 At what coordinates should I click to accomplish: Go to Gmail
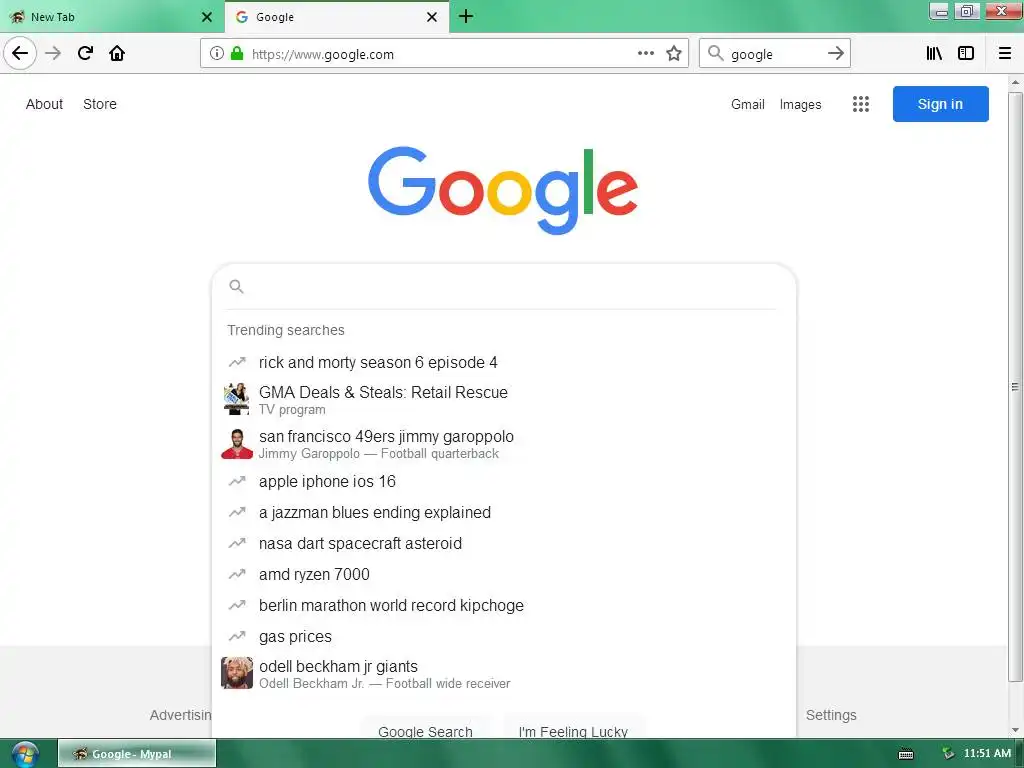tap(748, 104)
